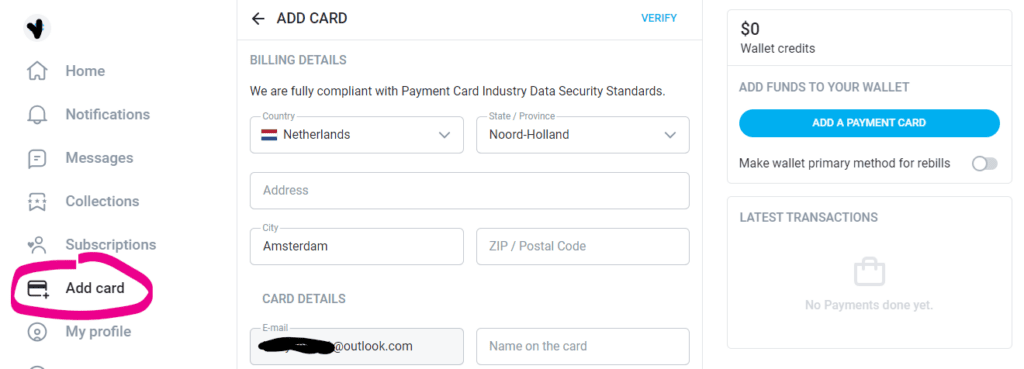Screen dimensions: 1024x369
Task: Click the profile avatar logo at top left
Action: tap(37, 27)
